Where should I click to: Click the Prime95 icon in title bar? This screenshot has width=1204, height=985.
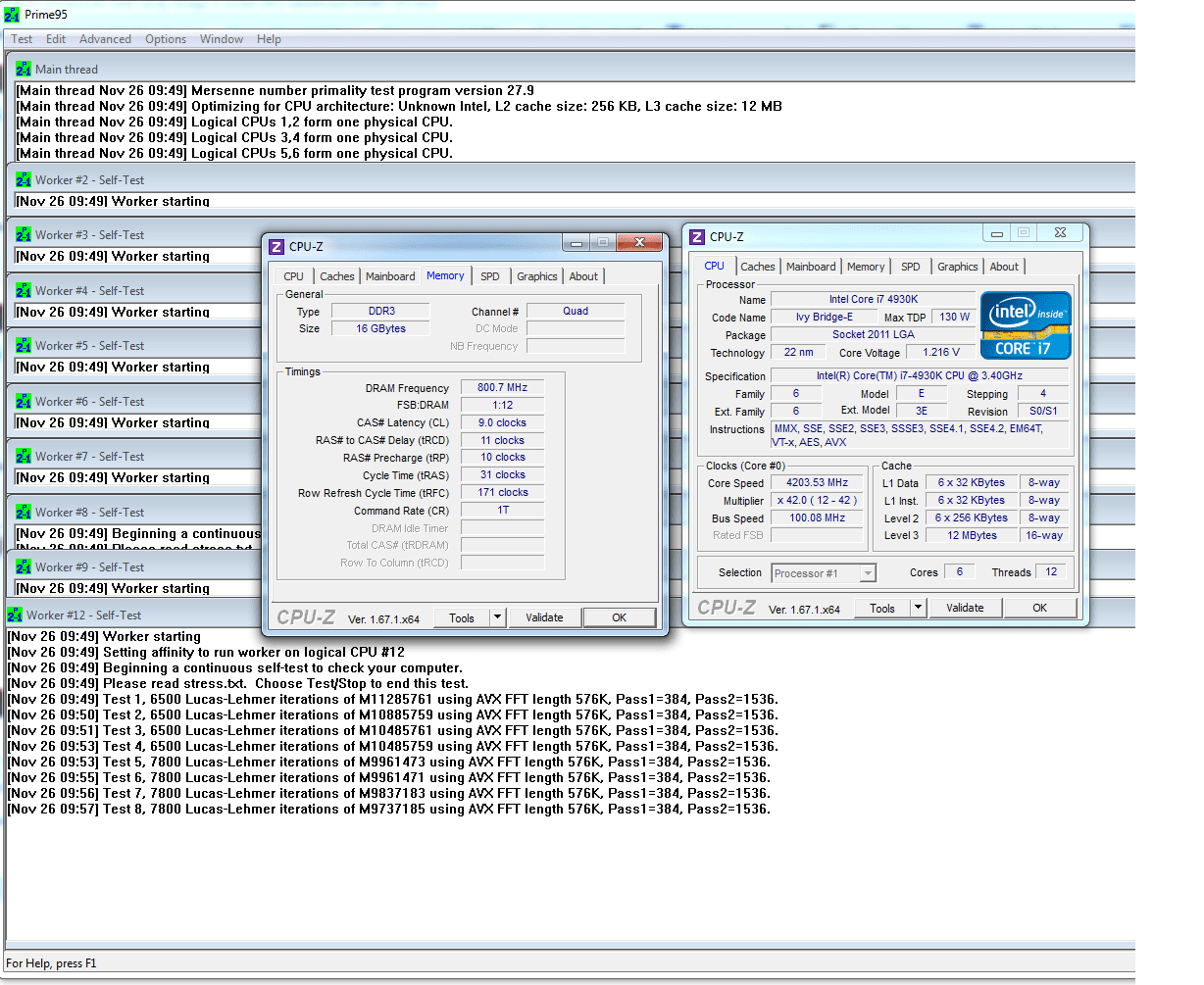[x=12, y=15]
